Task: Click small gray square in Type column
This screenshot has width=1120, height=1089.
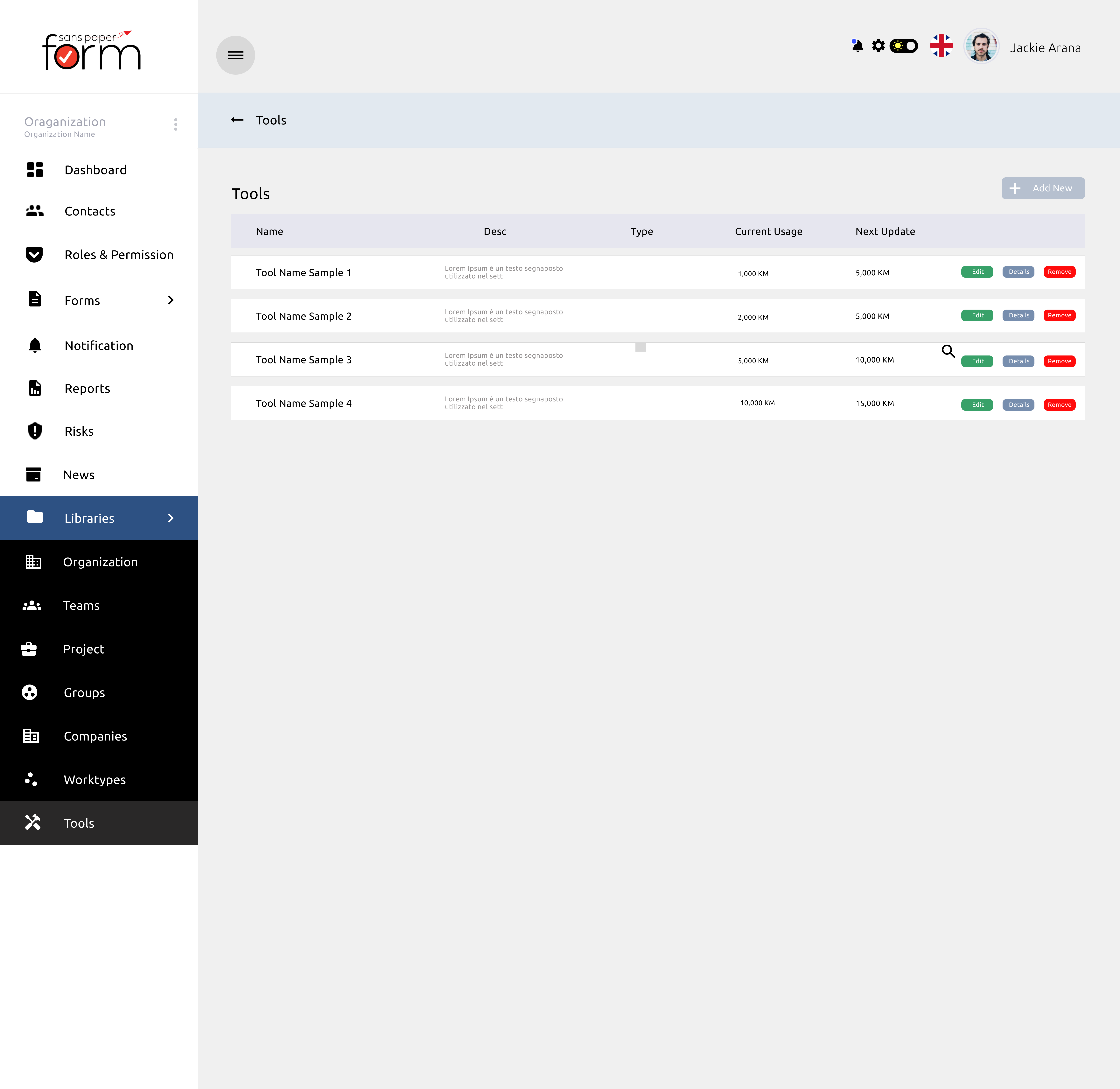Action: click(641, 347)
